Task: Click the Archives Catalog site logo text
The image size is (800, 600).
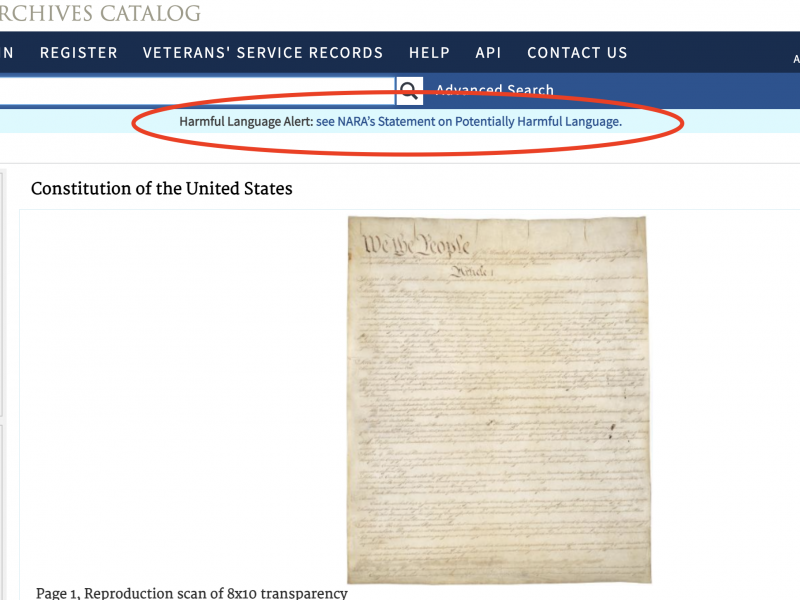Action: pyautogui.click(x=100, y=13)
